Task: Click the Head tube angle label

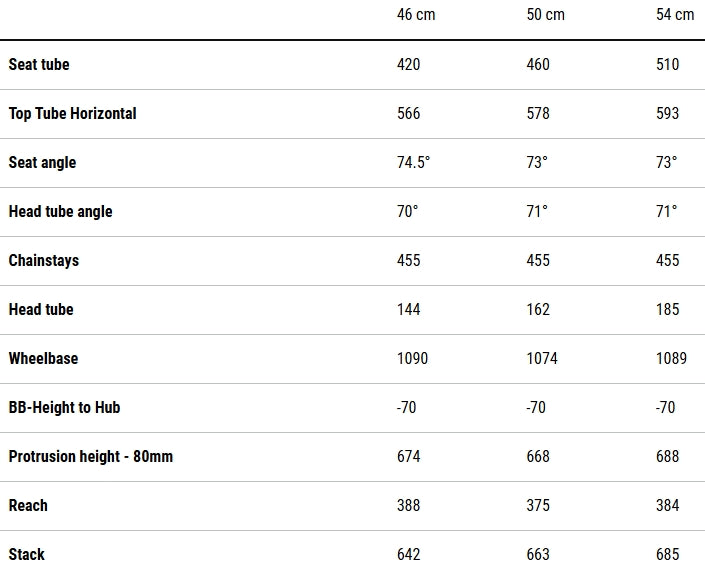Action: click(60, 211)
